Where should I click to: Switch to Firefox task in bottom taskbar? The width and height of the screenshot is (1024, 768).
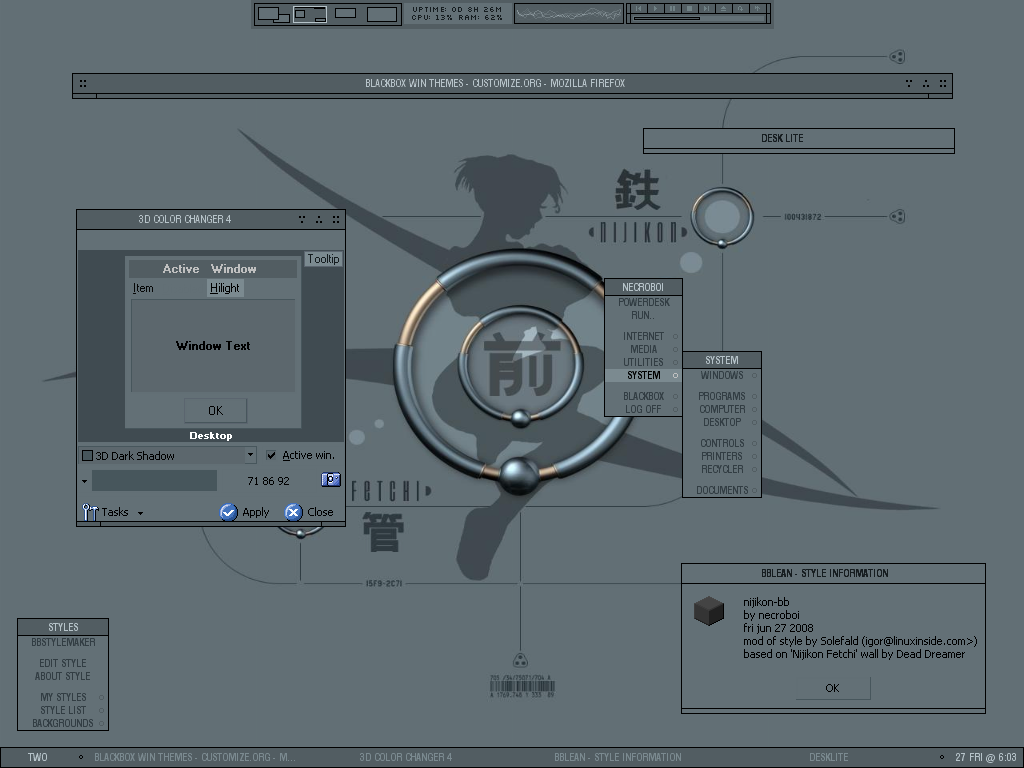(x=195, y=758)
